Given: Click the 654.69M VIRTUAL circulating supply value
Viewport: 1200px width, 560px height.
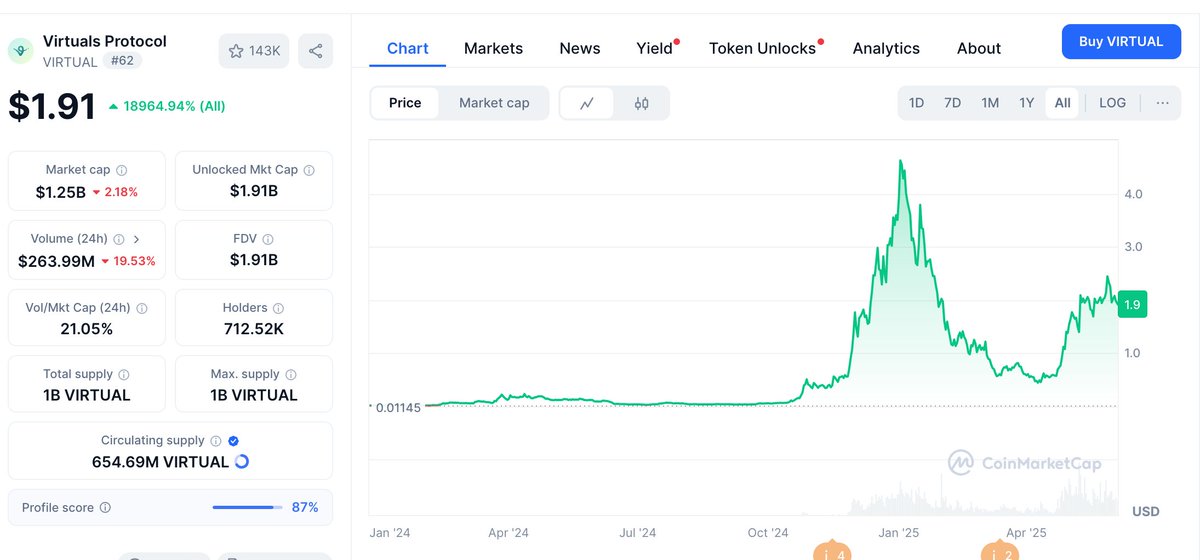Looking at the screenshot, I should 160,462.
